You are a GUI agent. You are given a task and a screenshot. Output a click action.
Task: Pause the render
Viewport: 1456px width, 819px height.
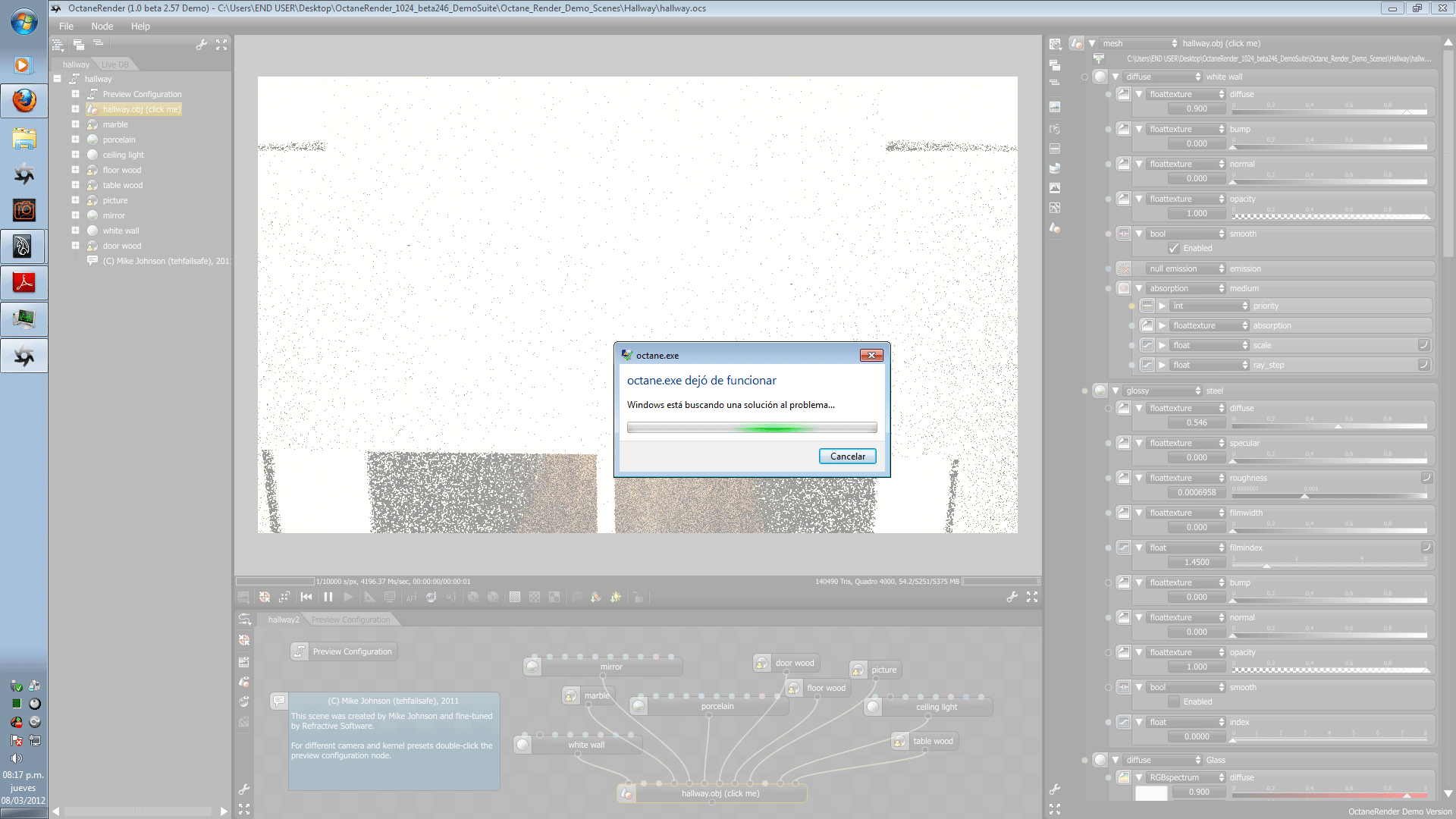click(328, 598)
